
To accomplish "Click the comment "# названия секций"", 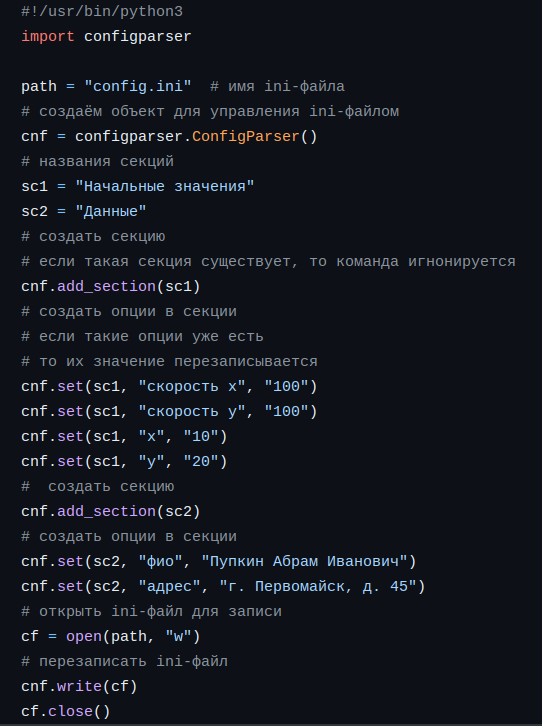I will click(x=98, y=161).
